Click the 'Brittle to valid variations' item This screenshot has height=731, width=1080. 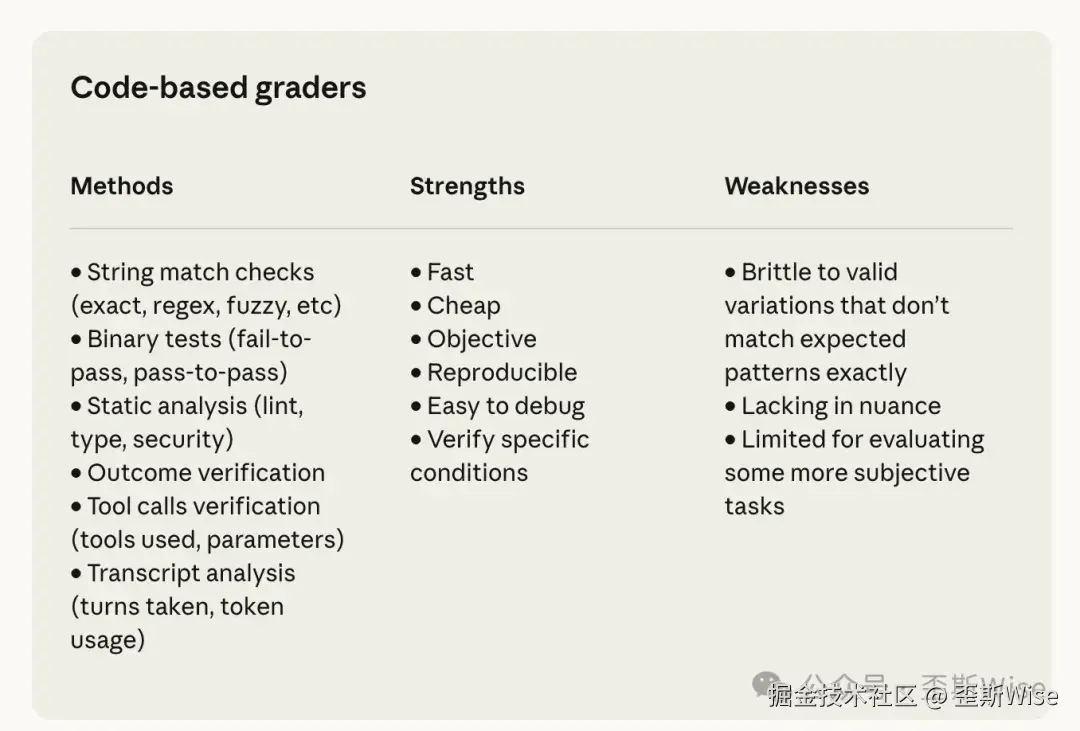(x=837, y=322)
